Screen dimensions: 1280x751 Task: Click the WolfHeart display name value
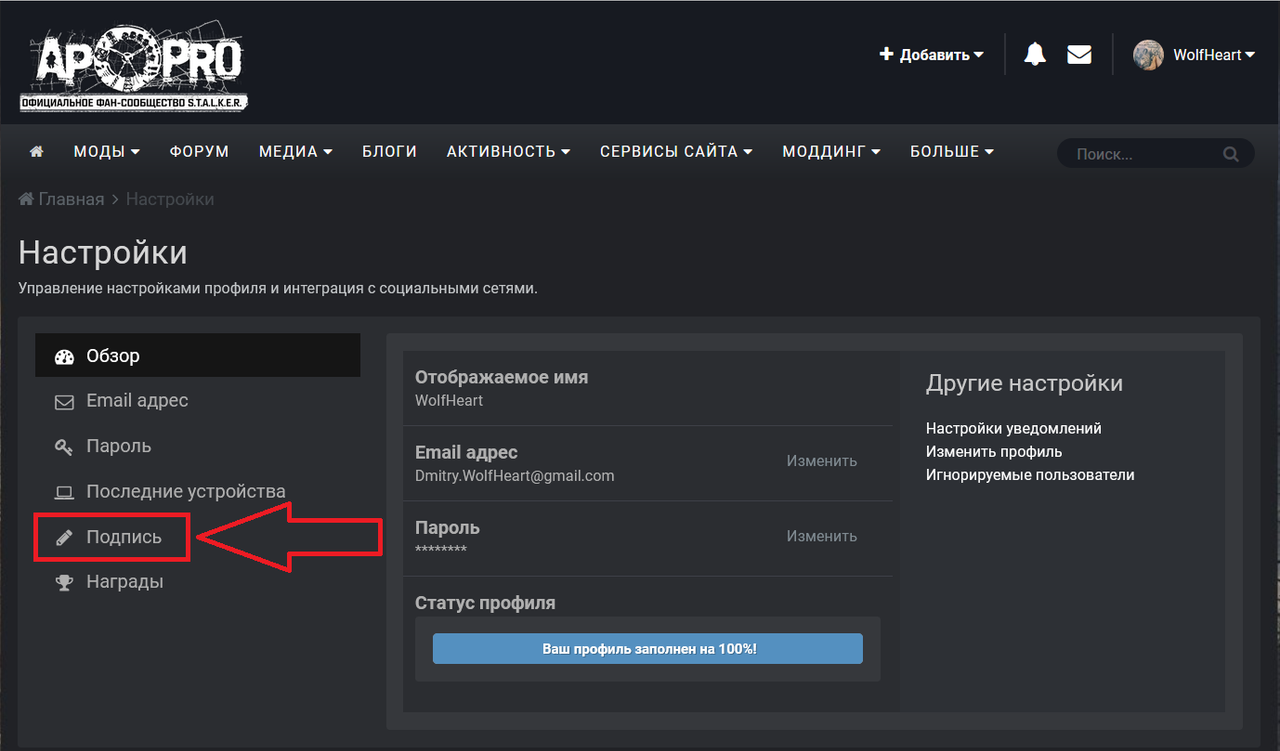[x=449, y=400]
